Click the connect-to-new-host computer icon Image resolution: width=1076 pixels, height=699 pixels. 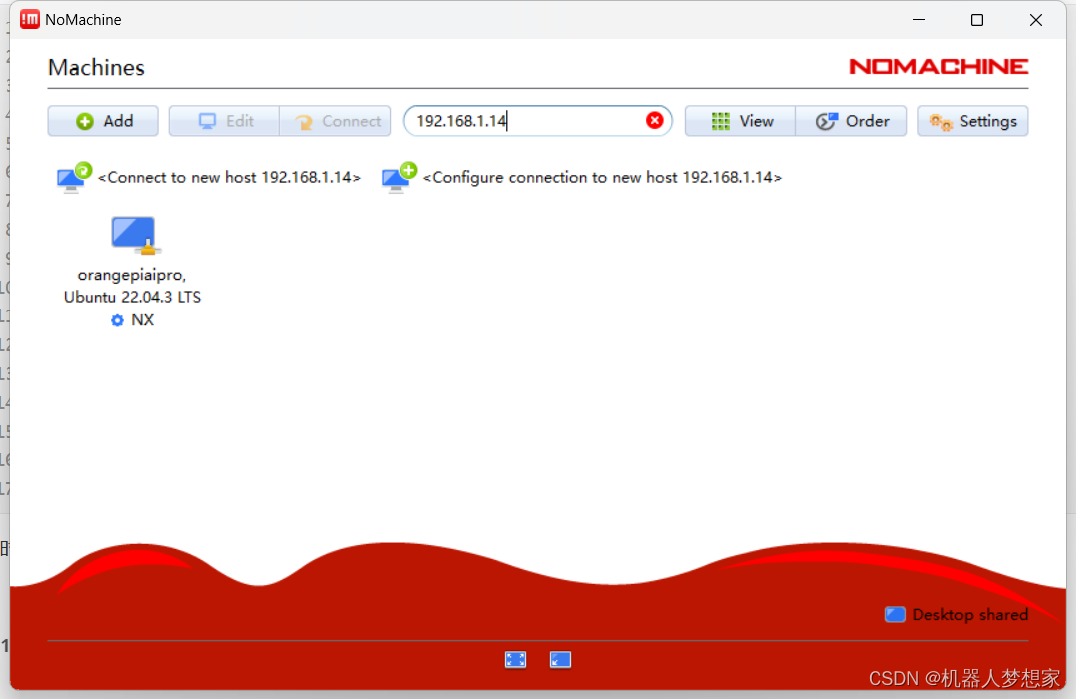(74, 178)
